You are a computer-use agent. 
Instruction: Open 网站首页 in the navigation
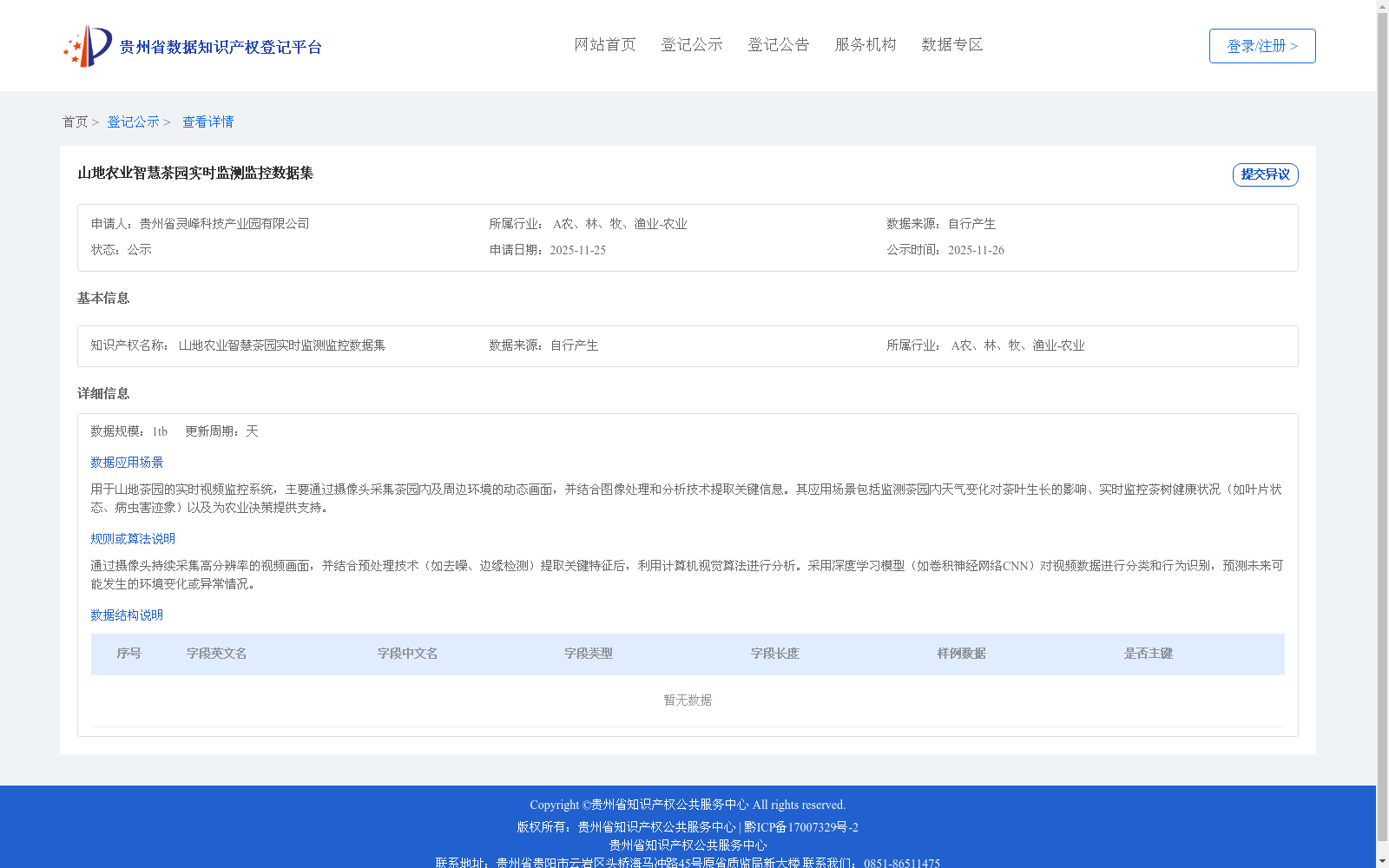(x=605, y=44)
